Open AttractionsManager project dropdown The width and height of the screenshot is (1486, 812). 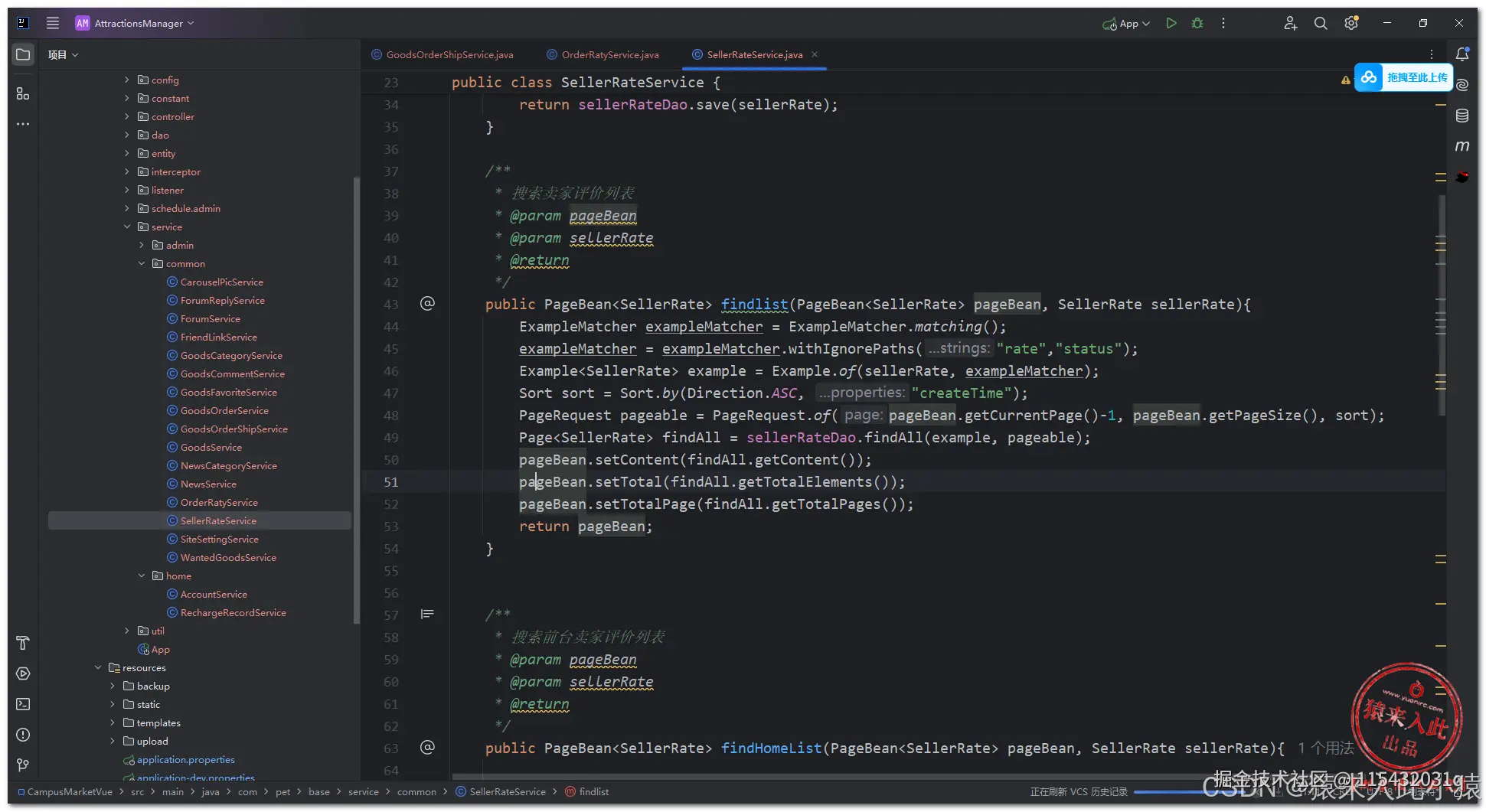click(135, 23)
